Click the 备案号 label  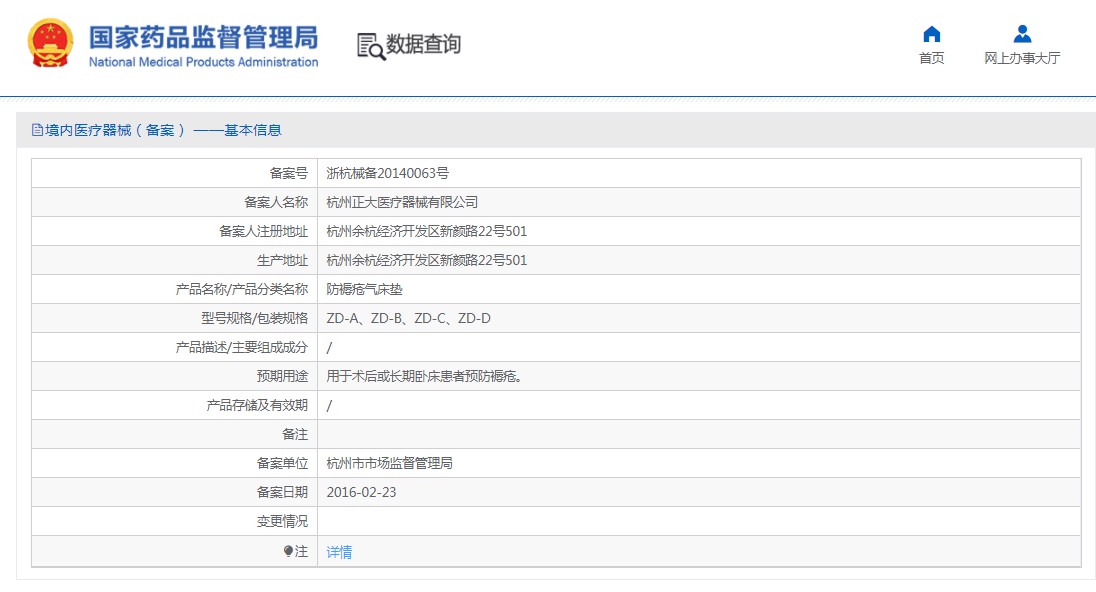click(x=289, y=173)
